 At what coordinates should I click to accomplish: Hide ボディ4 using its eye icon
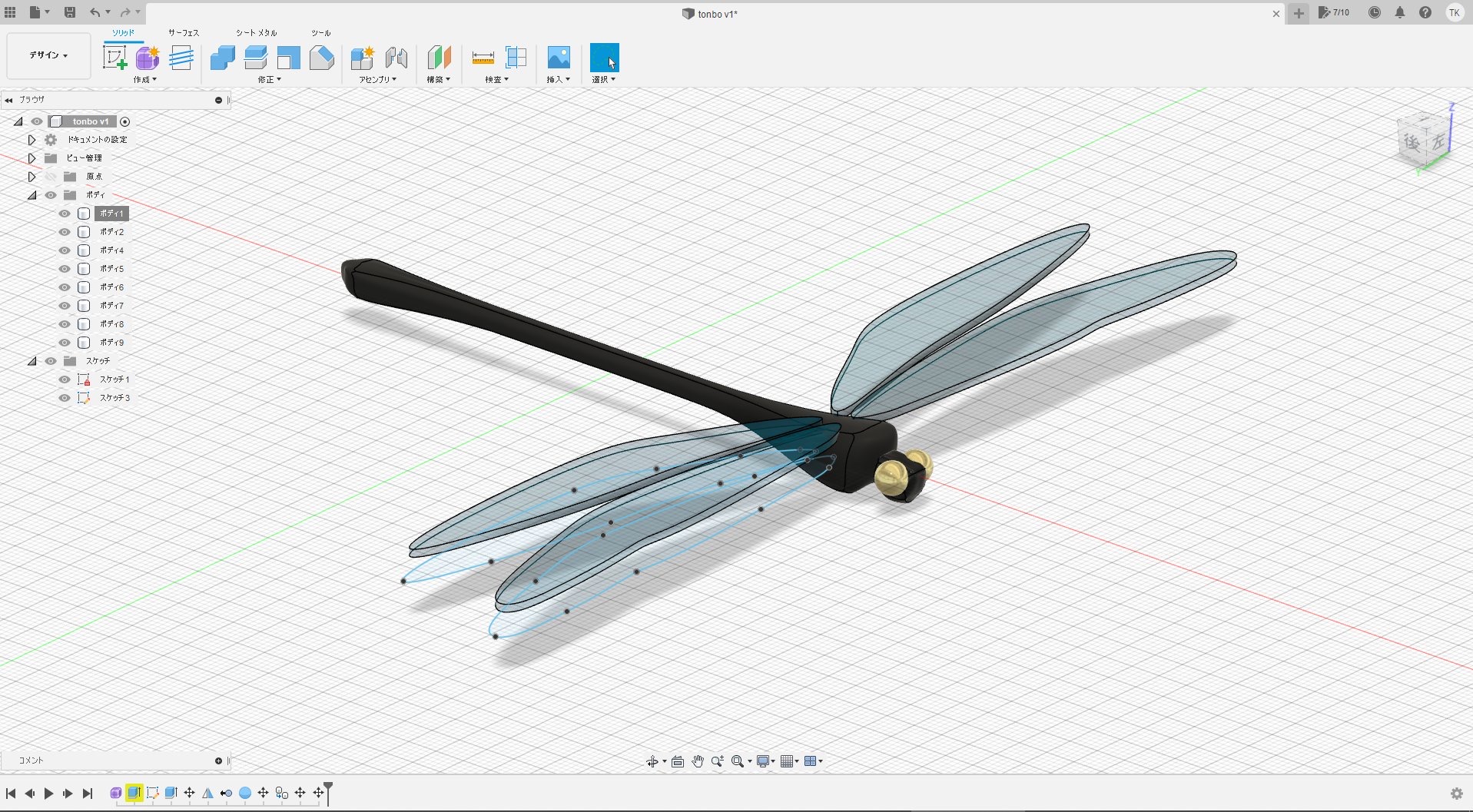pyautogui.click(x=65, y=250)
